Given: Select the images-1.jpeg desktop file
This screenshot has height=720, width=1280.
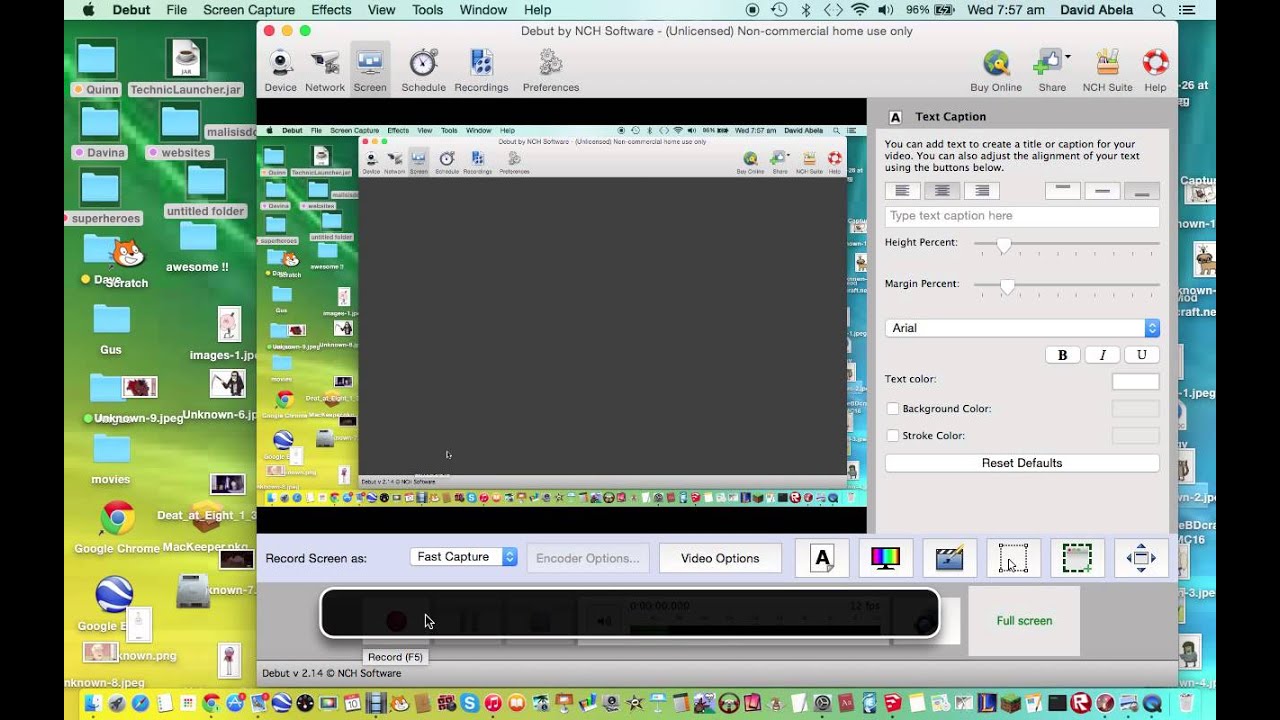Looking at the screenshot, I should (x=229, y=334).
